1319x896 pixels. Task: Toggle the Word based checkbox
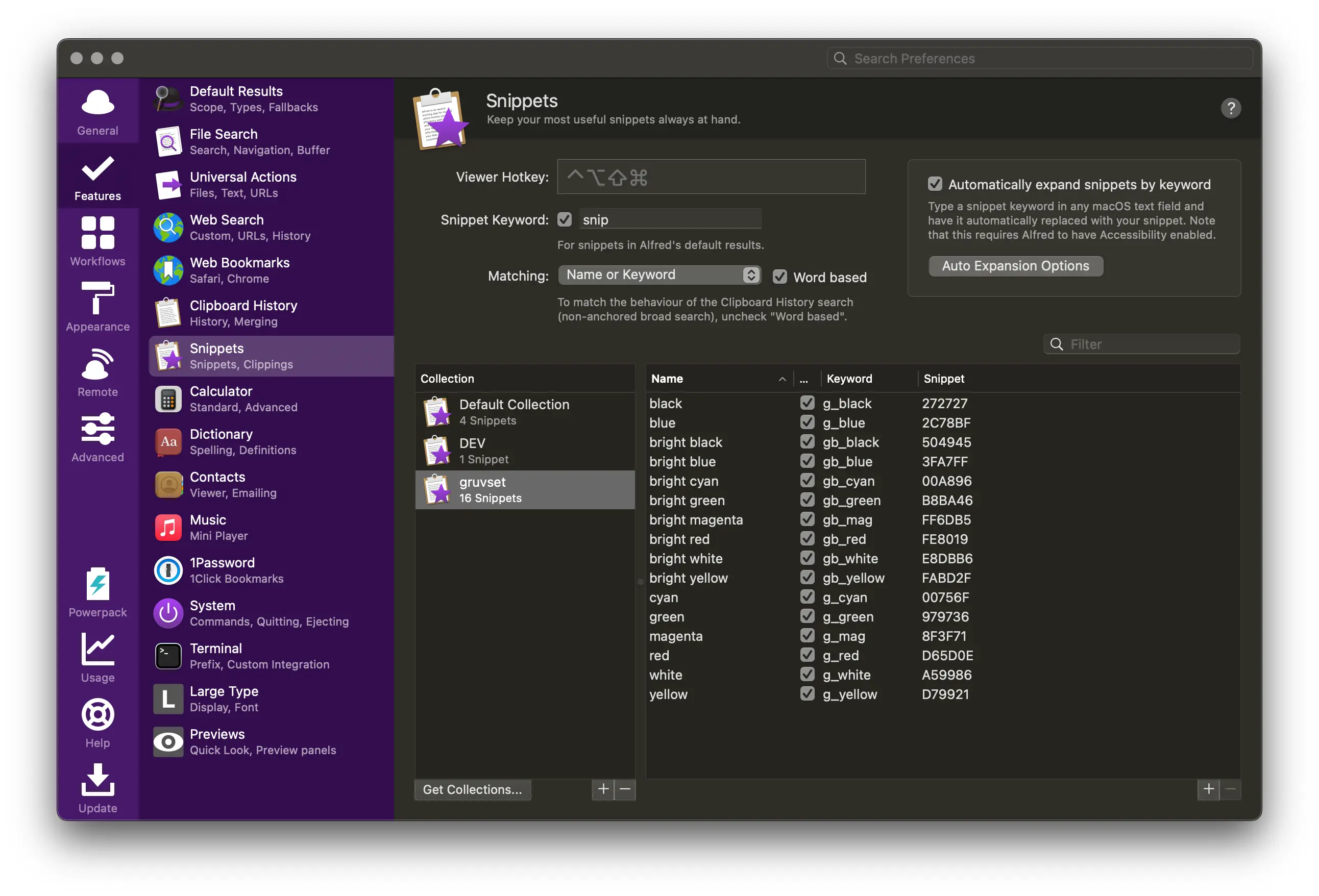pos(780,277)
